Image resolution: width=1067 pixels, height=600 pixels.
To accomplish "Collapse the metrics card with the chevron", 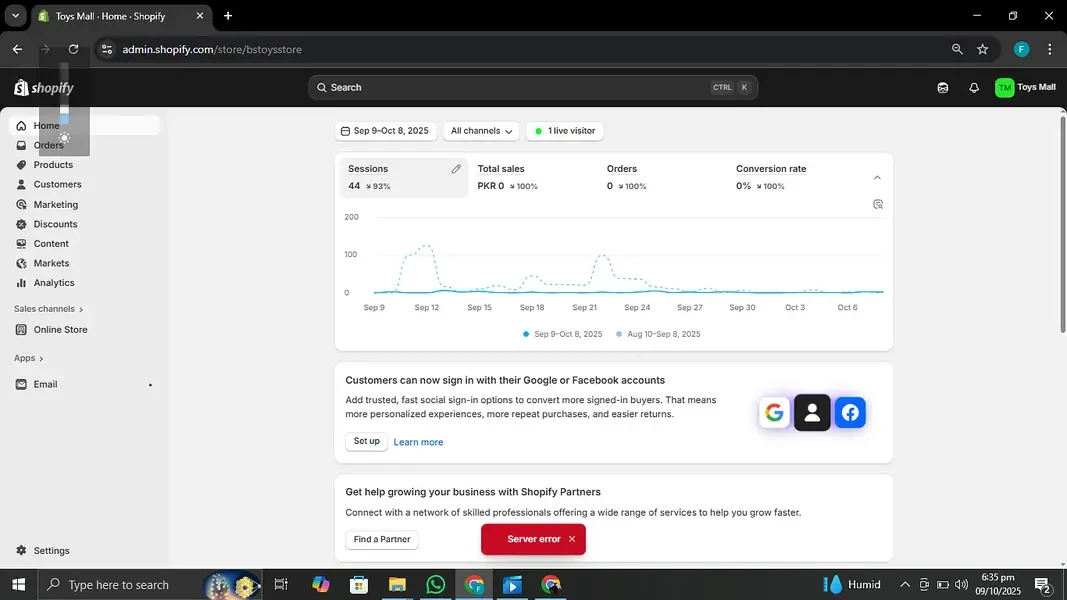I will (877, 178).
